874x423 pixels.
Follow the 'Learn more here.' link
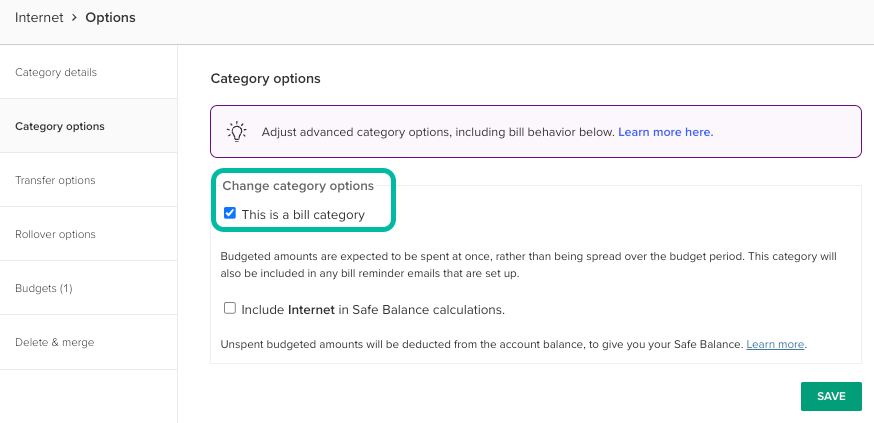[665, 131]
